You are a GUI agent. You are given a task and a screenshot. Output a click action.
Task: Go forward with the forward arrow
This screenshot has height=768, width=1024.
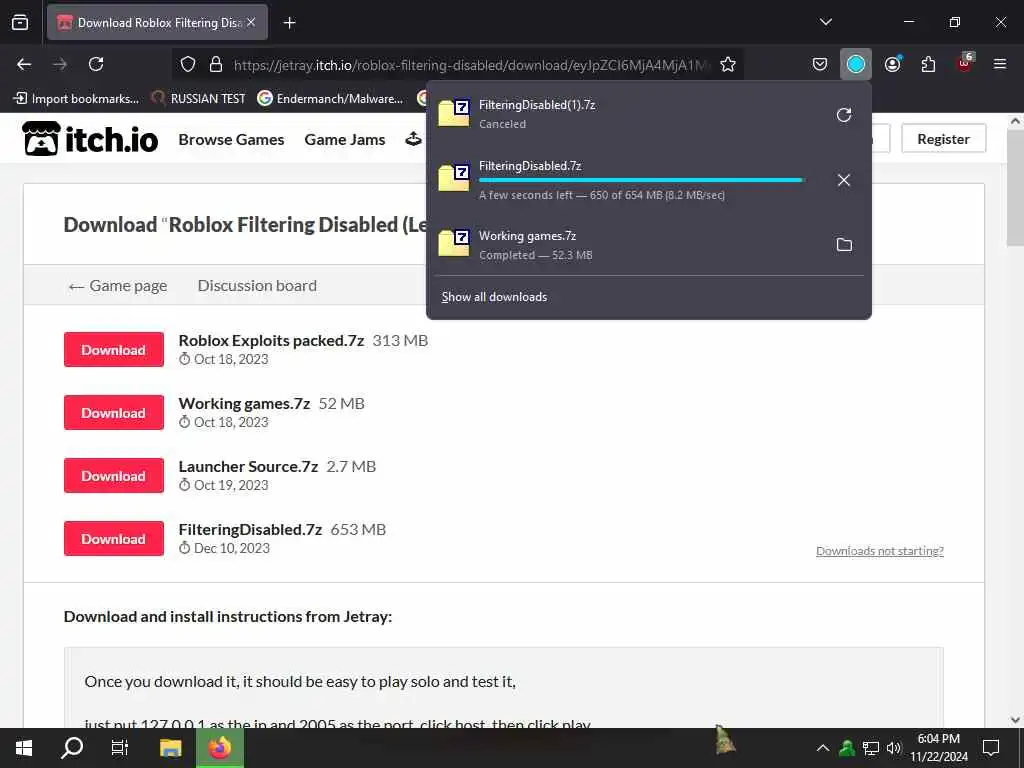(x=60, y=64)
